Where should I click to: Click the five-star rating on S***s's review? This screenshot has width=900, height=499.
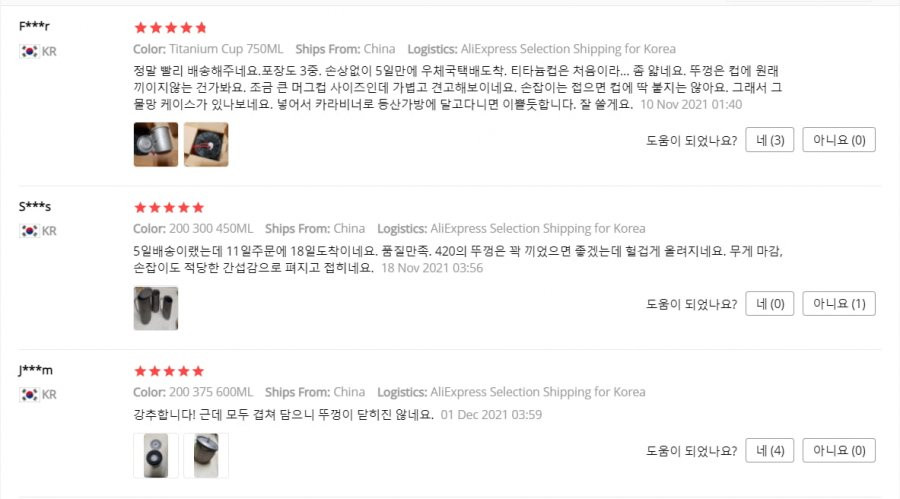[169, 207]
